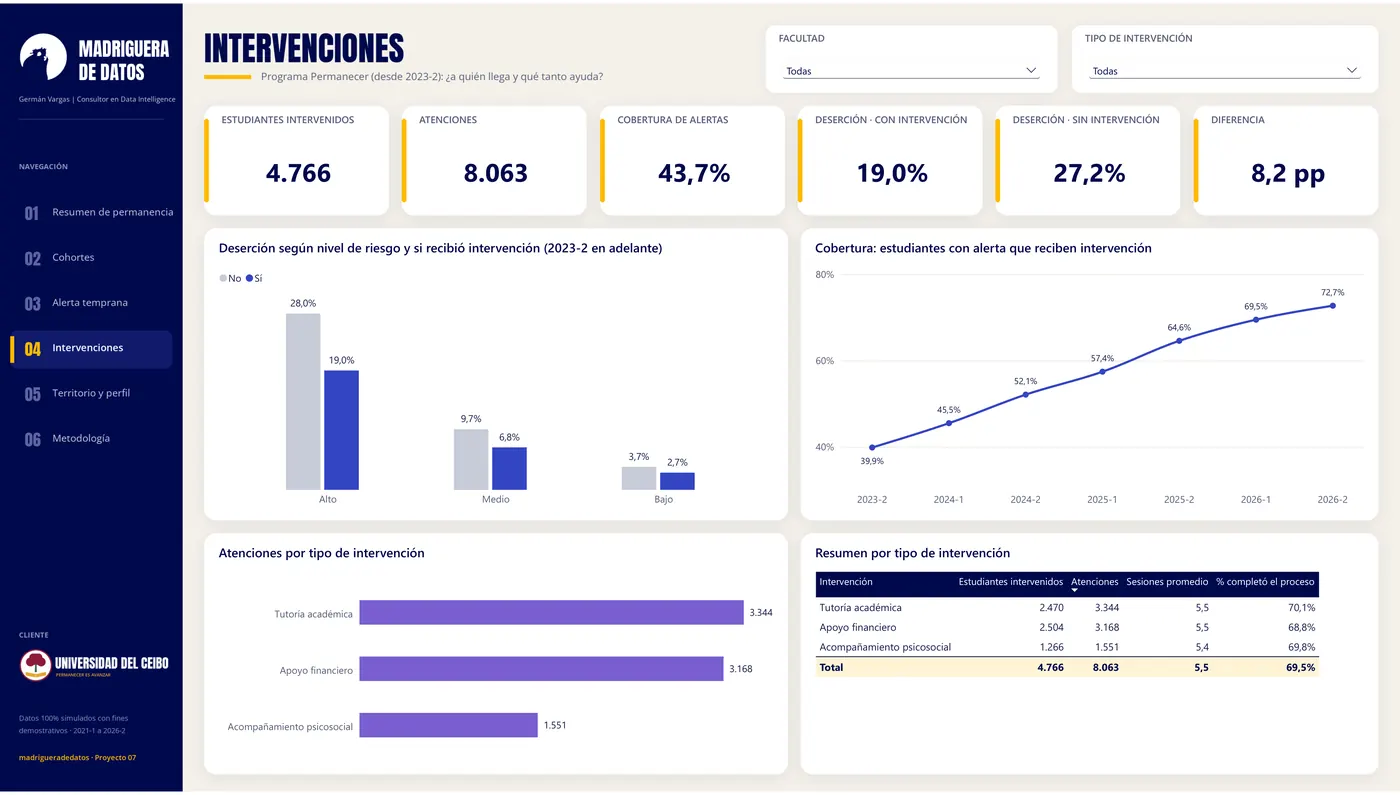Screen dimensions: 1400x795
Task: Select the Tutoría académica bar
Action: [551, 612]
